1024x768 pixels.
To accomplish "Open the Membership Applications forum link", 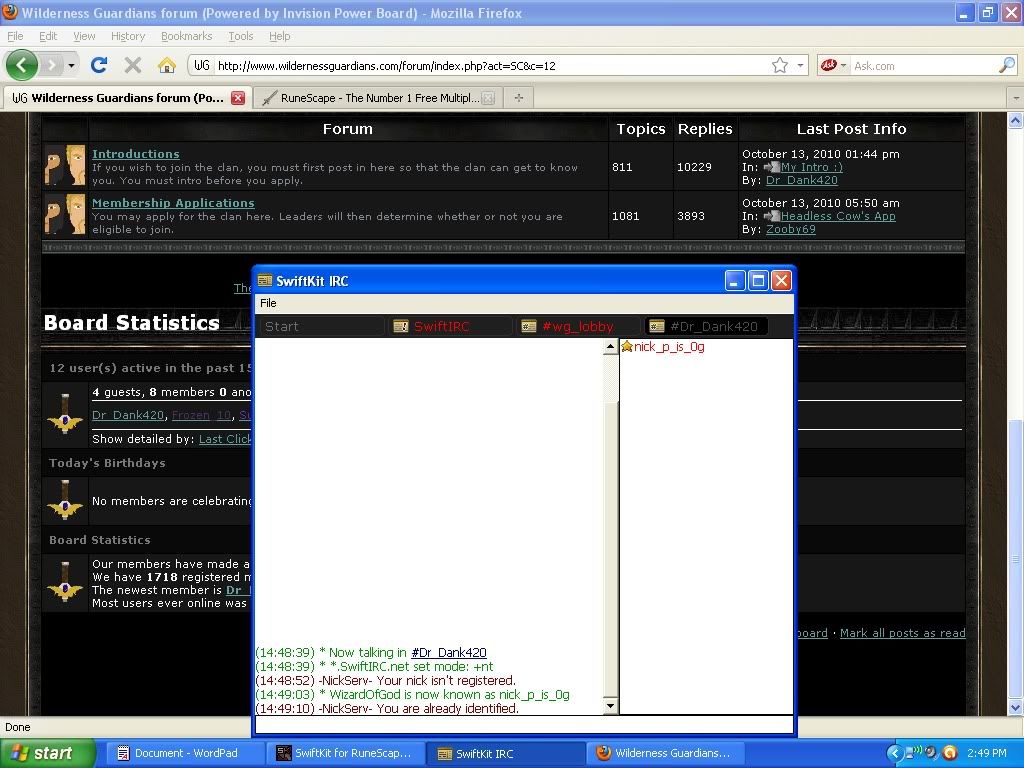I will 173,203.
